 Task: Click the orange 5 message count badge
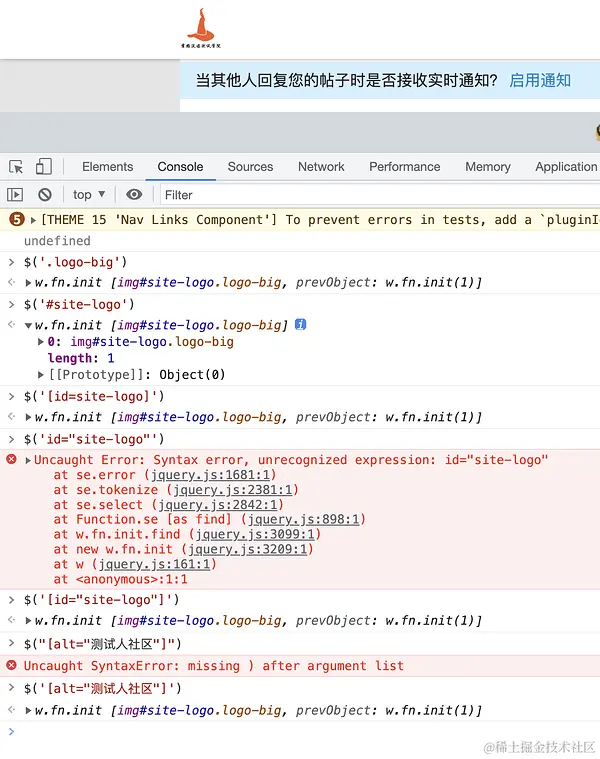point(16,220)
